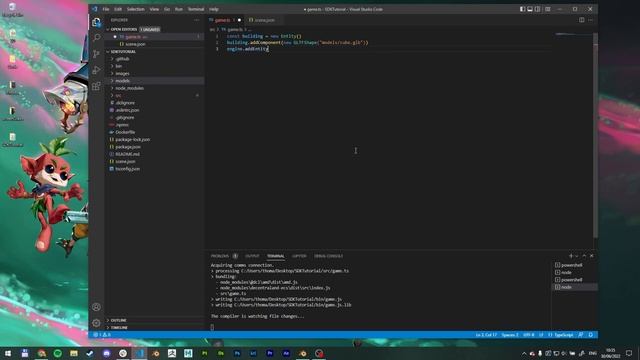
Task: Open the Manage gear icon
Action: 96,323
